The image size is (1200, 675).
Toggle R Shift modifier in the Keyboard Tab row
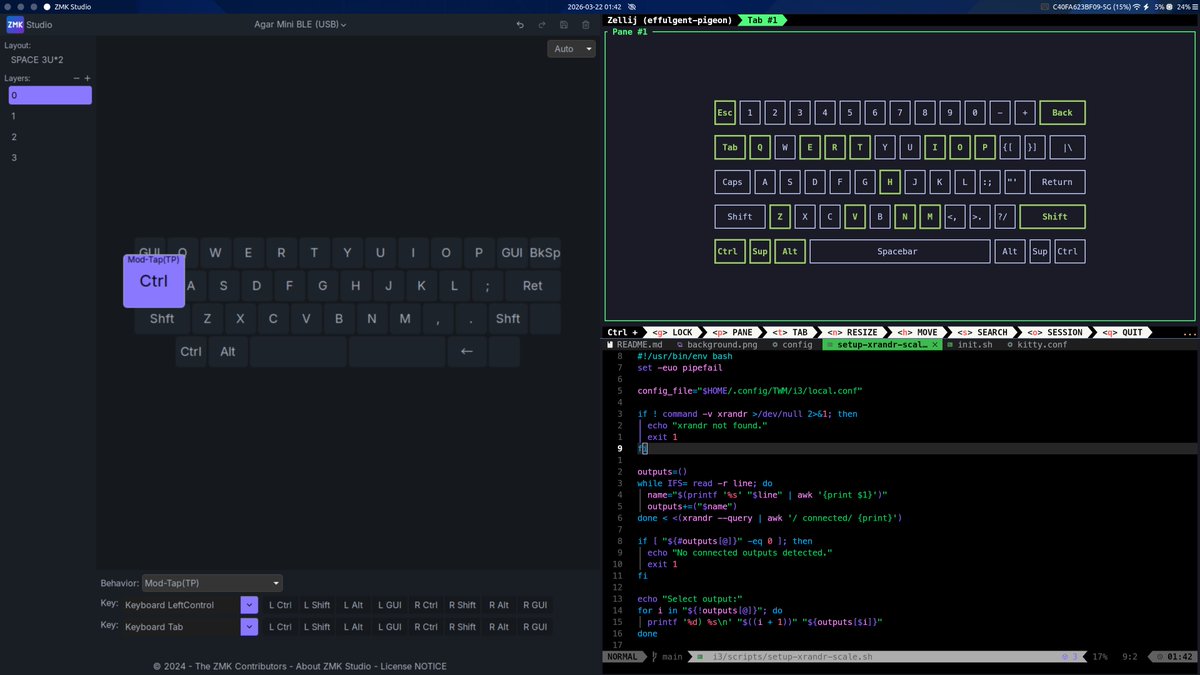click(x=462, y=627)
